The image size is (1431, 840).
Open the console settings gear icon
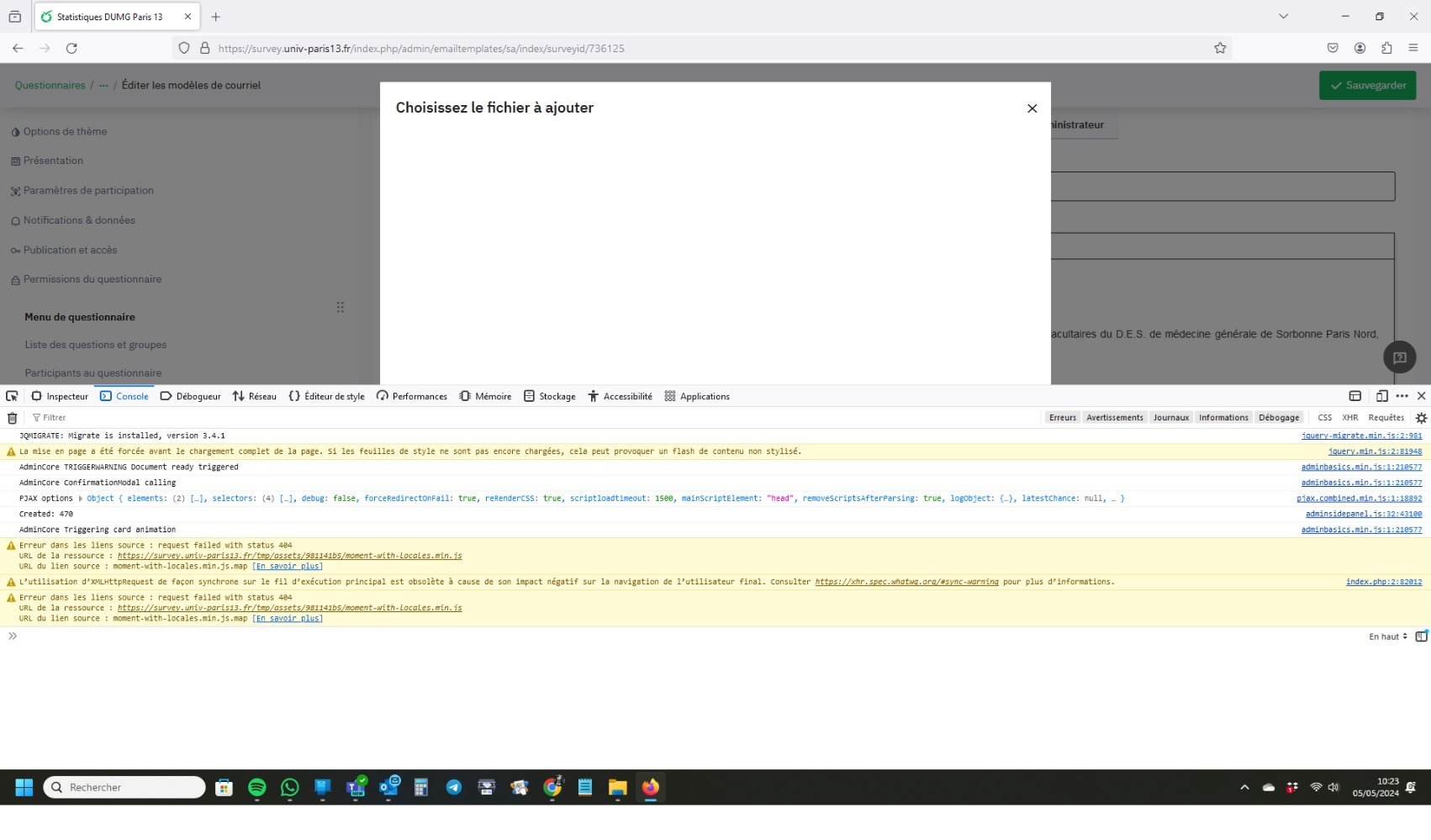coord(1421,418)
